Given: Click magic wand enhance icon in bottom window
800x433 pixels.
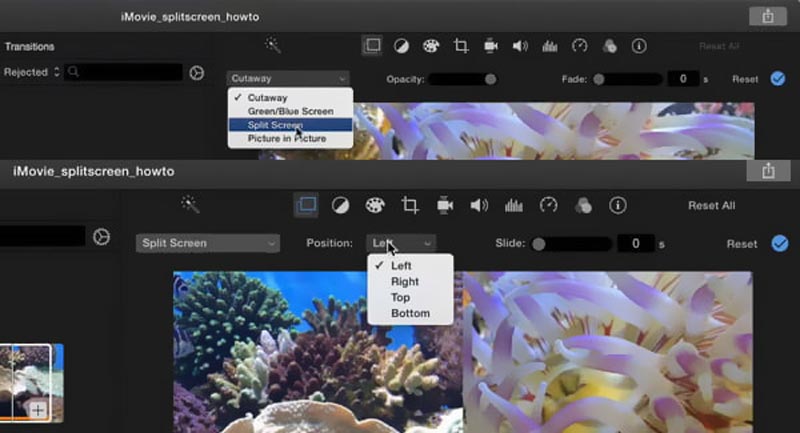Looking at the screenshot, I should pos(190,205).
